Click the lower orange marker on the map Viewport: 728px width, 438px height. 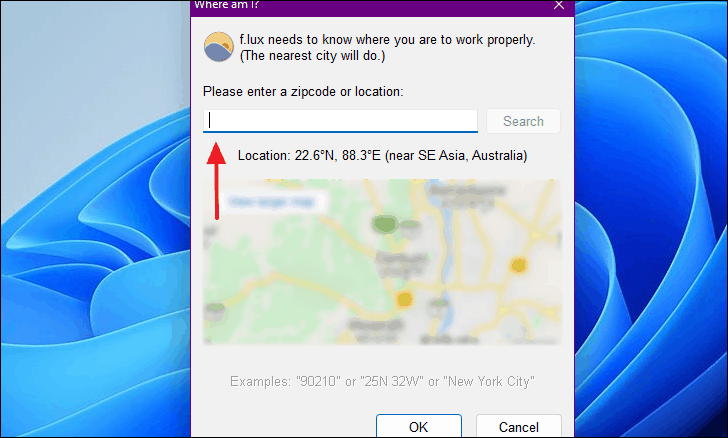404,299
